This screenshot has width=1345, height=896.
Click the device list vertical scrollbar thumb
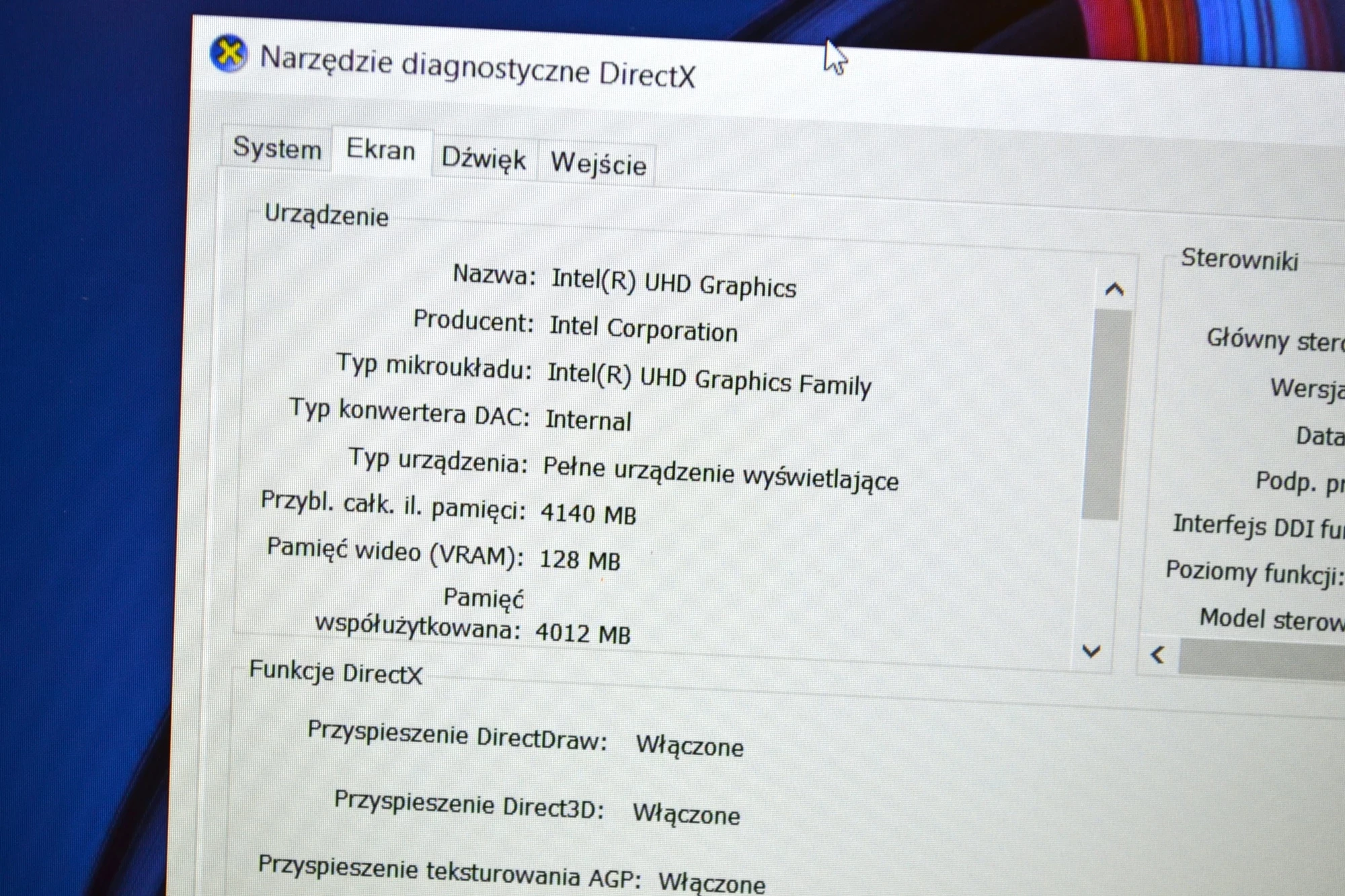1106,415
